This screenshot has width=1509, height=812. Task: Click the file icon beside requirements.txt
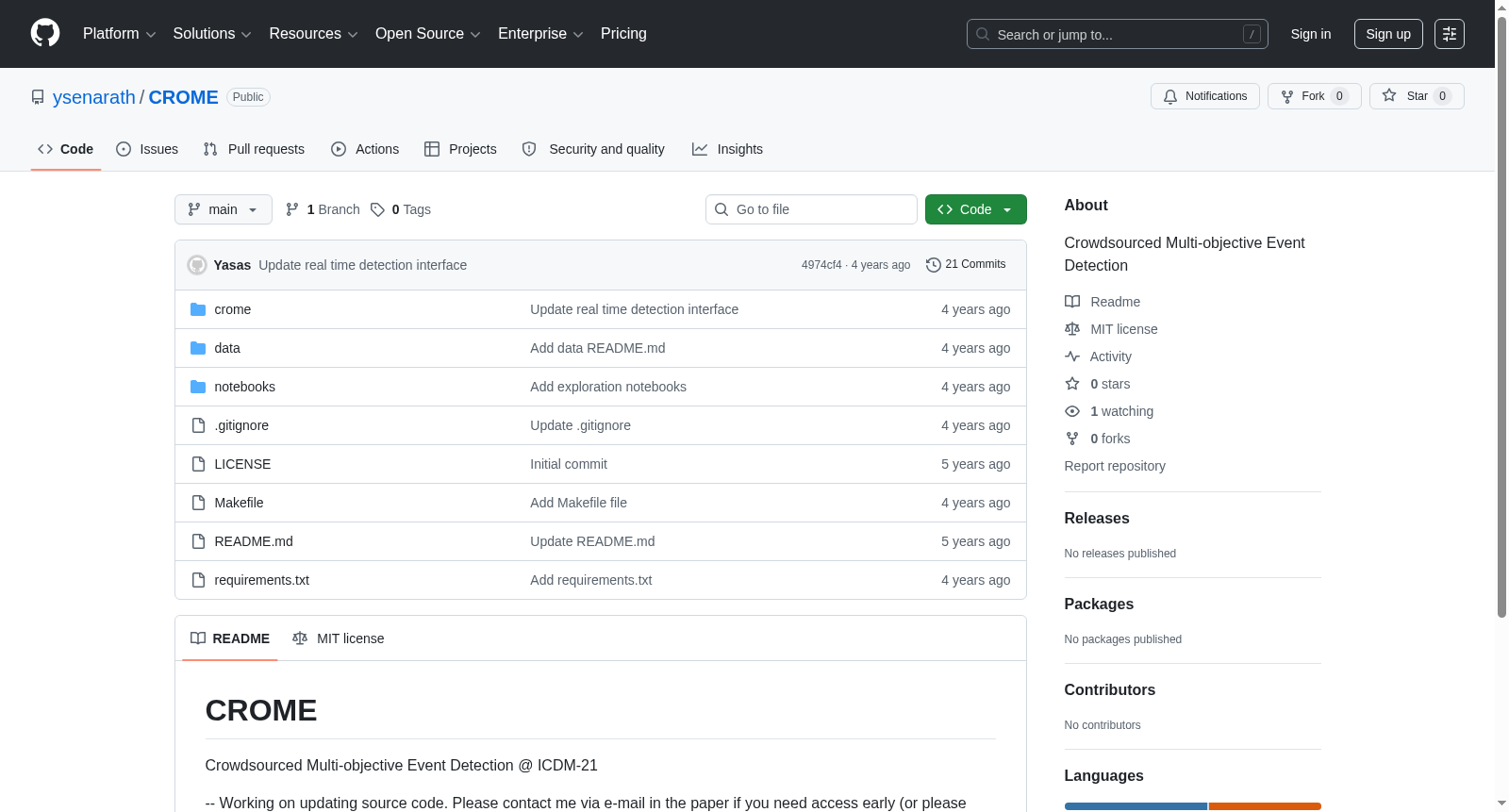coord(198,580)
